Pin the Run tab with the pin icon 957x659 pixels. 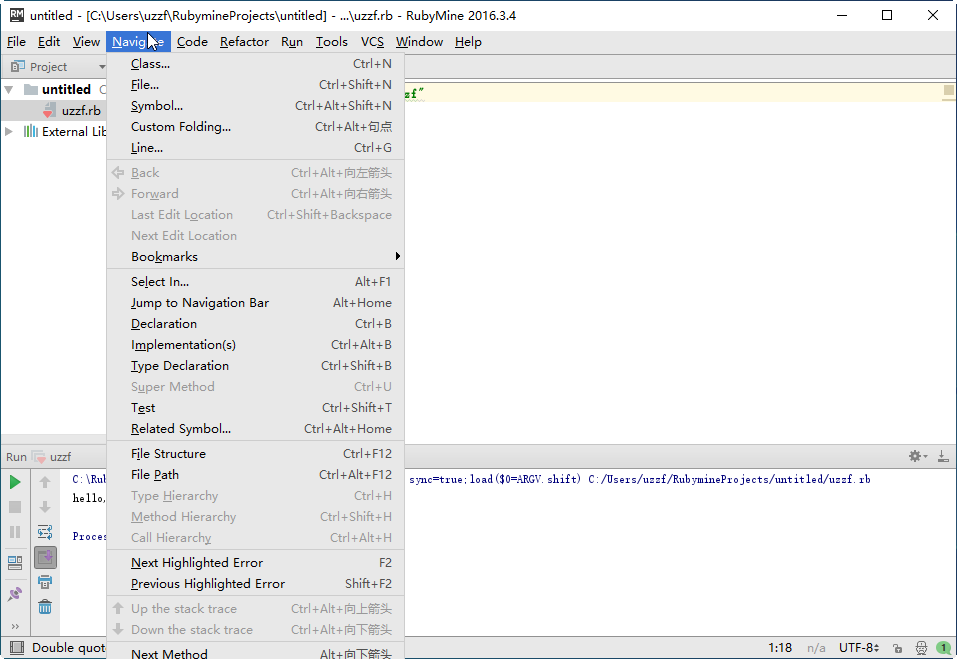point(15,594)
